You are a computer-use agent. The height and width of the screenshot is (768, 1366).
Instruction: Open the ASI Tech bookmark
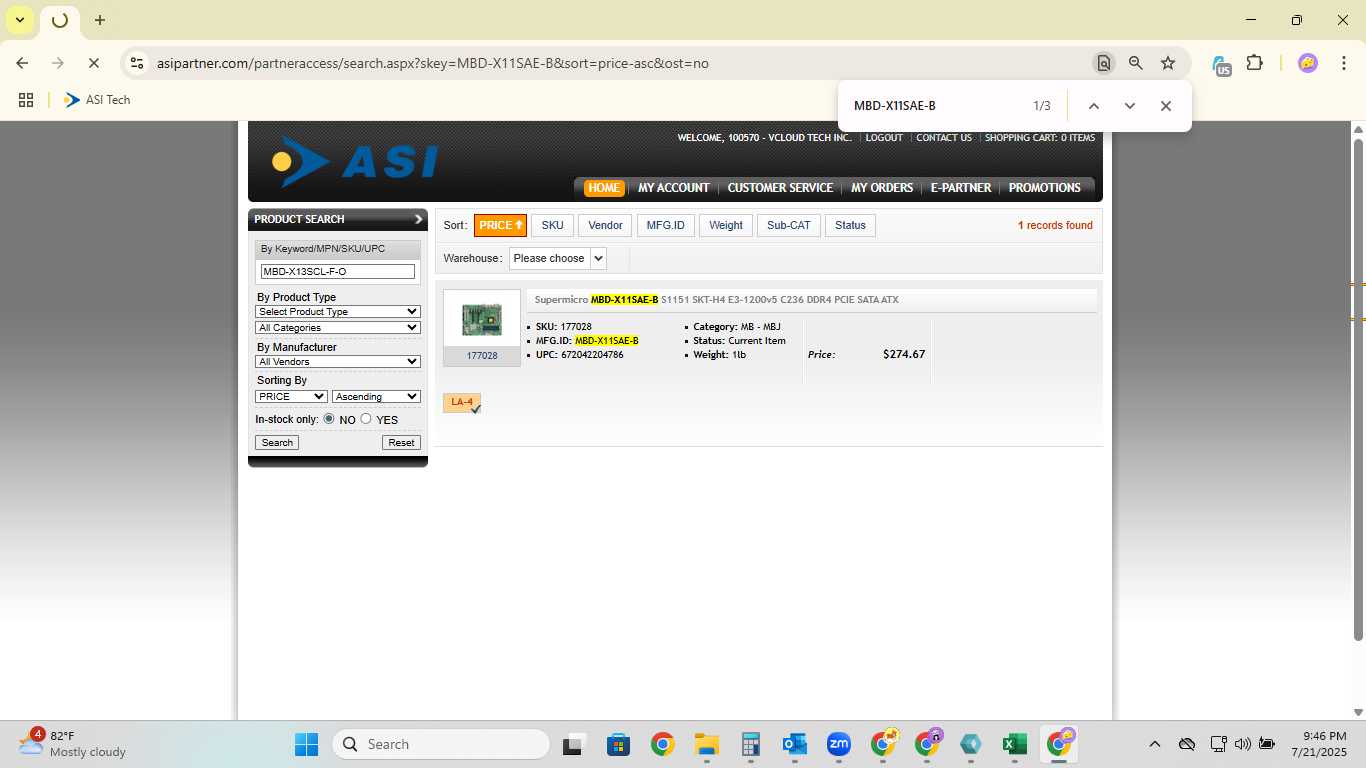[97, 100]
